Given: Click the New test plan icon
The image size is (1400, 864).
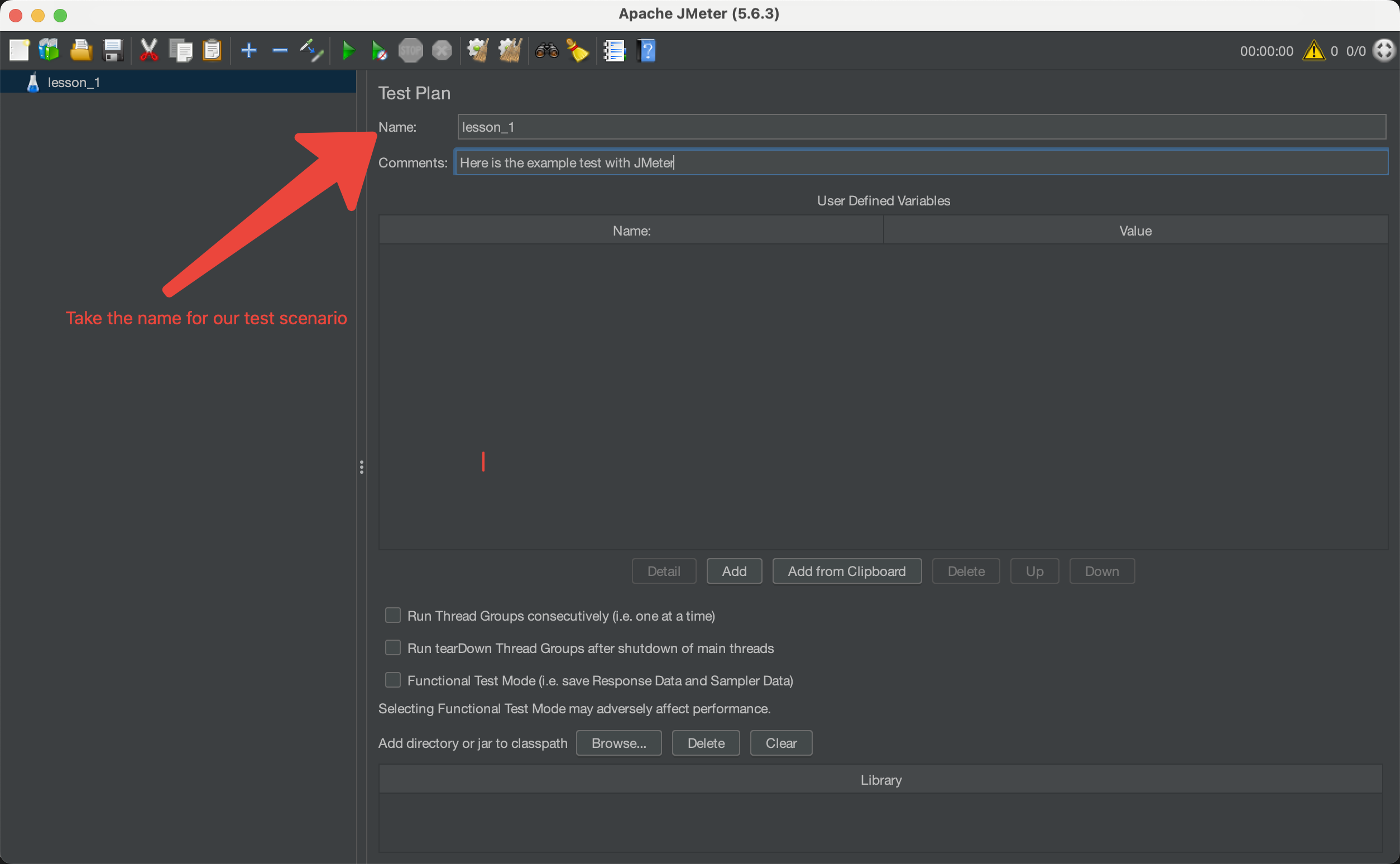Looking at the screenshot, I should click(20, 51).
